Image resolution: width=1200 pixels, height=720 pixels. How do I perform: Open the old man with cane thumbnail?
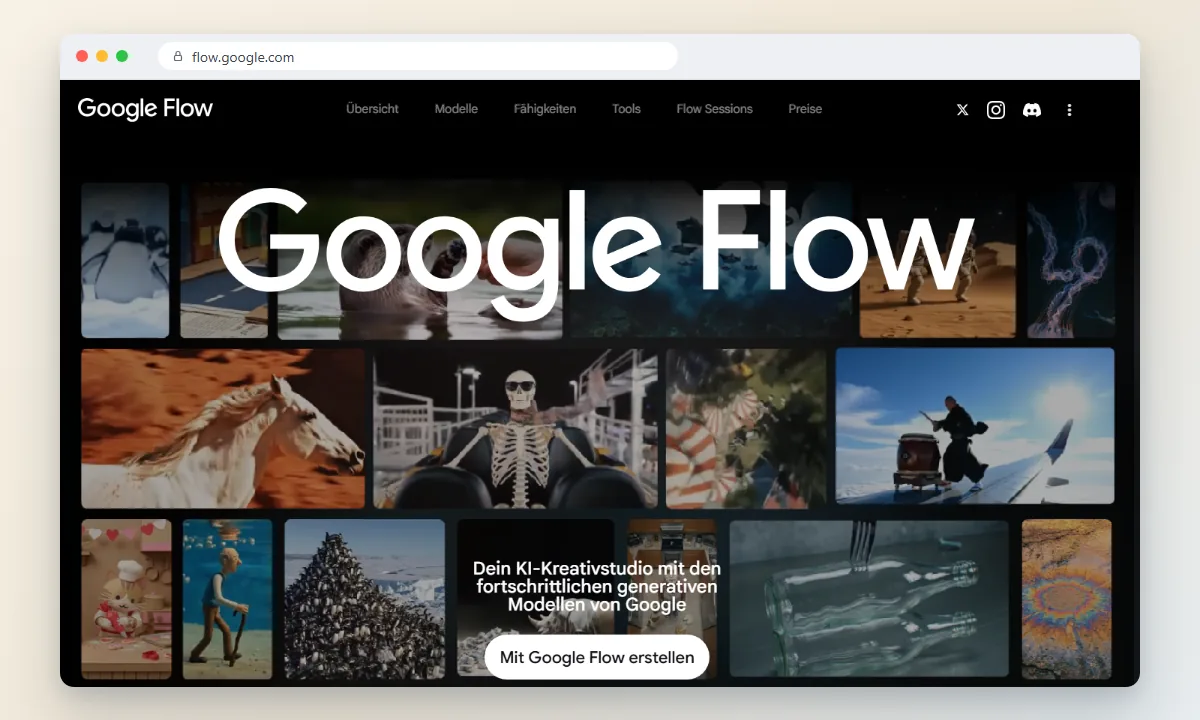tap(228, 599)
